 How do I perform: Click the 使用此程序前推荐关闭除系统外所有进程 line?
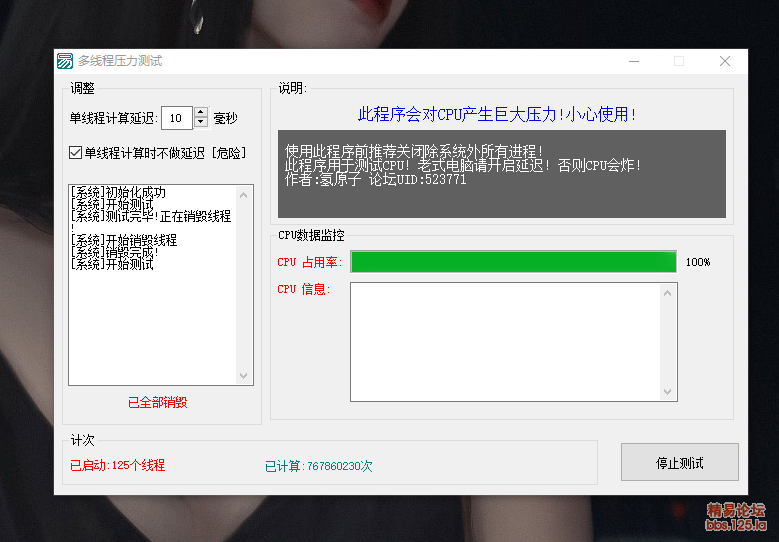(x=414, y=151)
